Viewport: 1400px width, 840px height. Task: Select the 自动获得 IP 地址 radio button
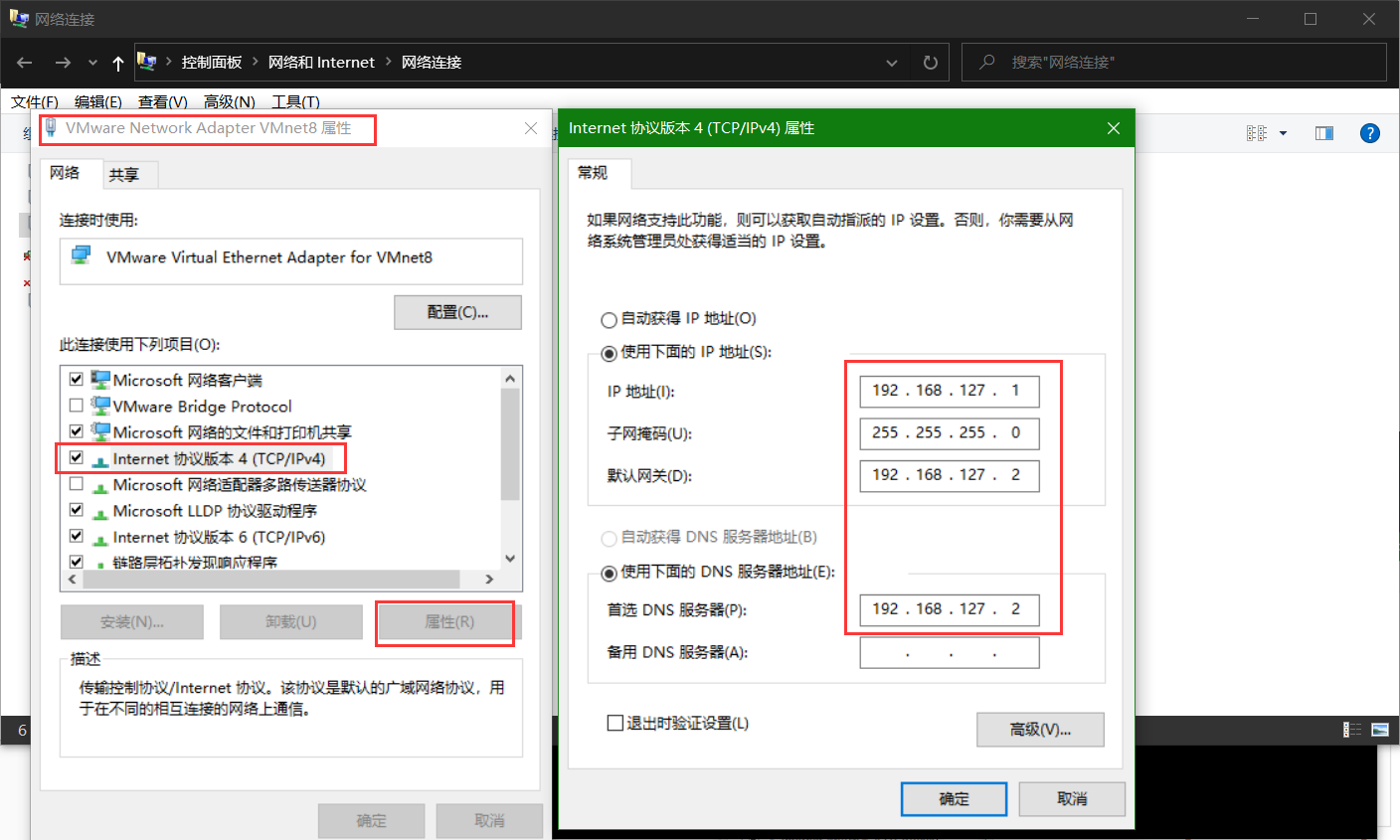[610, 320]
